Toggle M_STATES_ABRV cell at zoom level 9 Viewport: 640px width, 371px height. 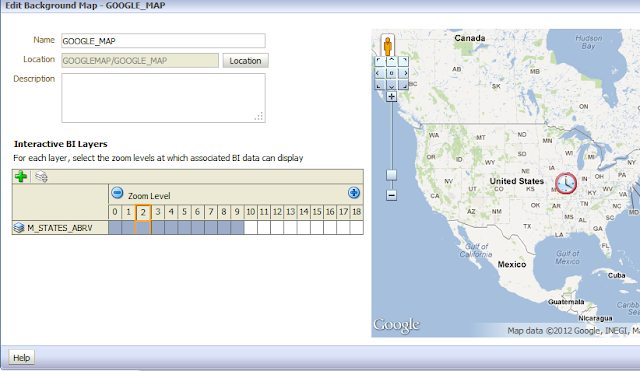(x=237, y=227)
